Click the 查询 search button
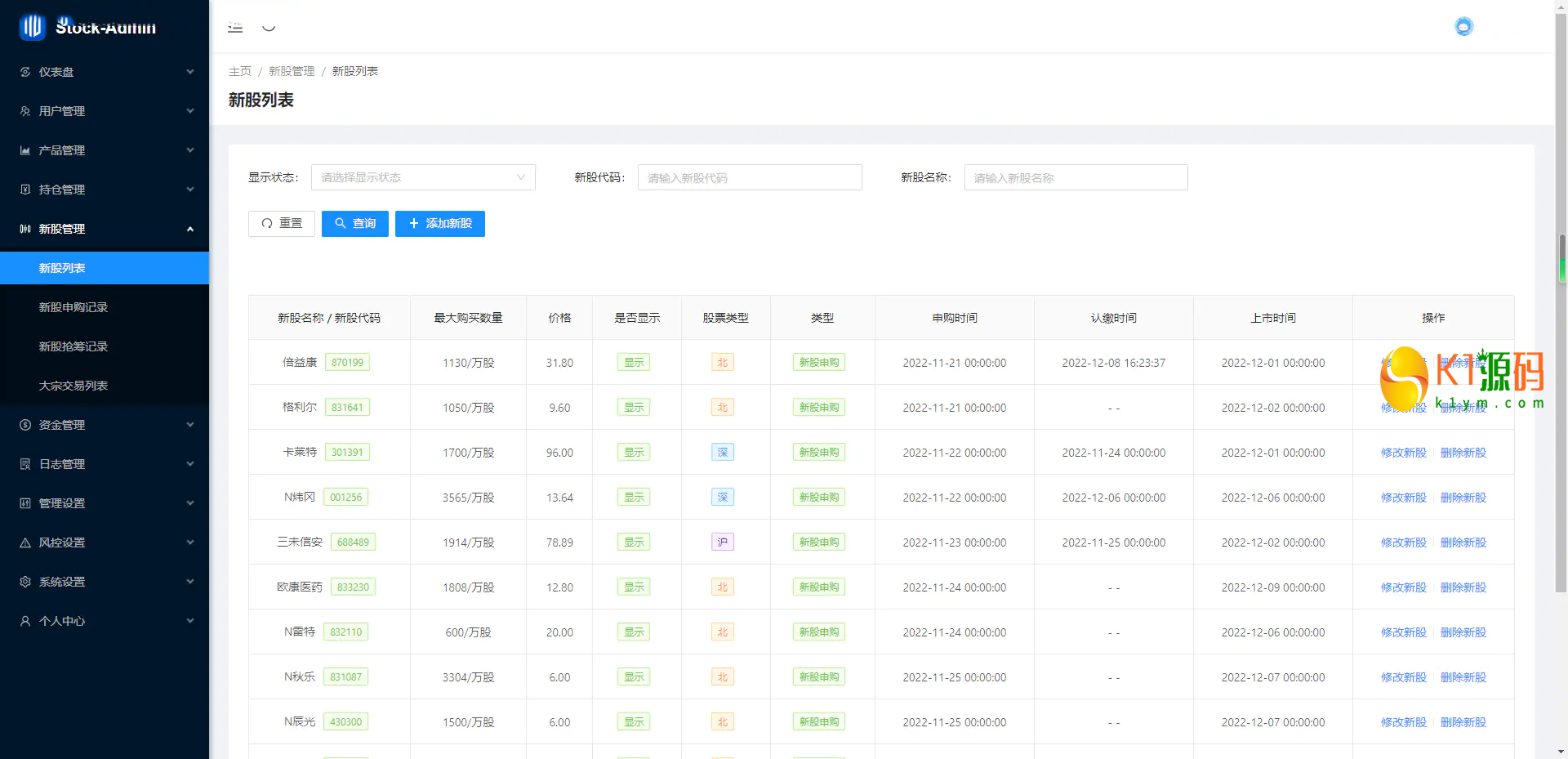 tap(355, 224)
